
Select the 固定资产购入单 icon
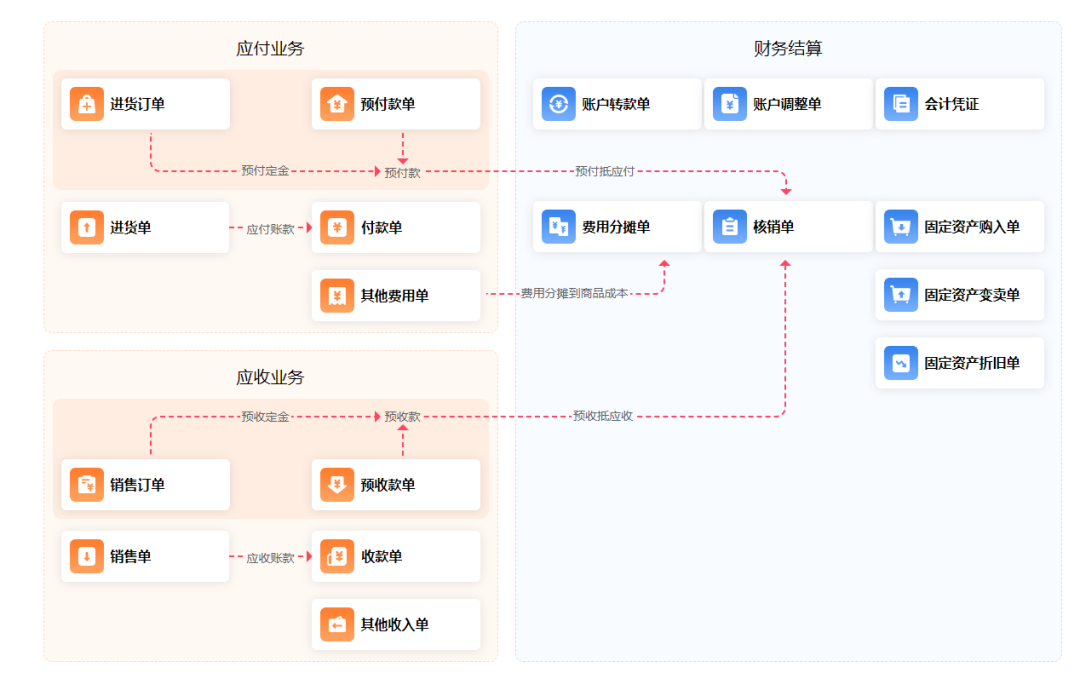[x=900, y=227]
